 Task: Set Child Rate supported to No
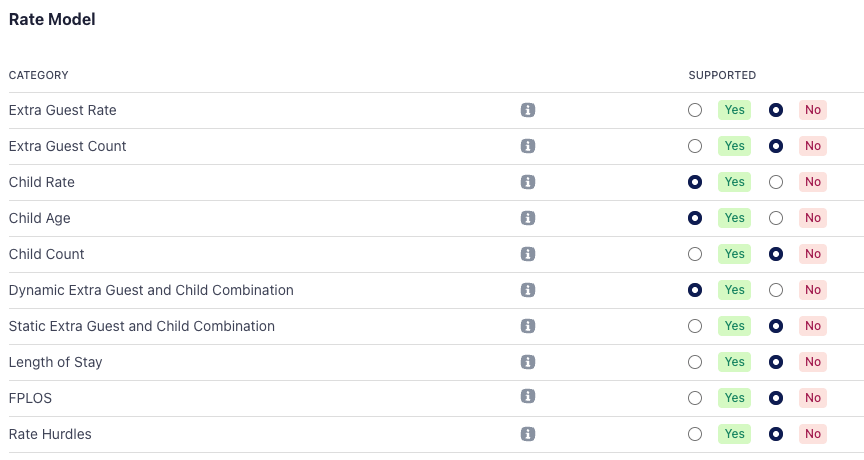[775, 182]
